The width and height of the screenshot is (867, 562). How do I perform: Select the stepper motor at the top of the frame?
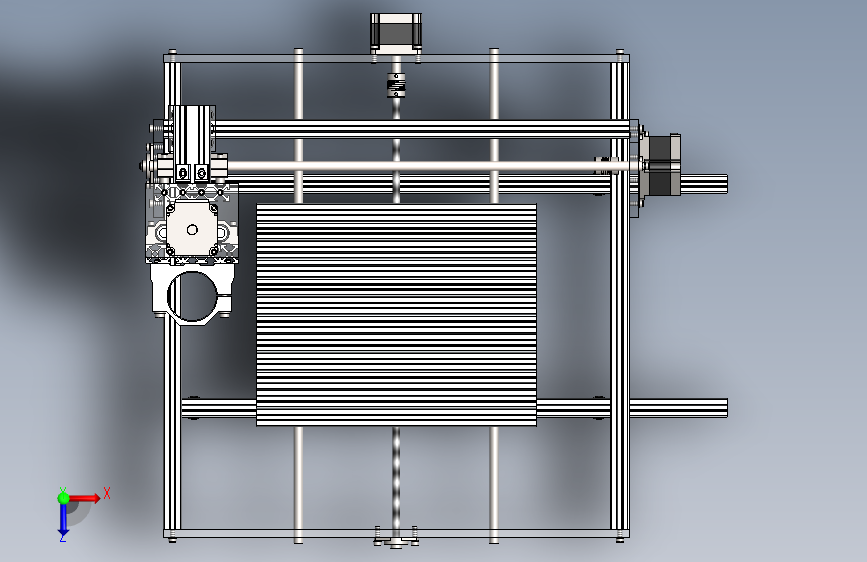[x=396, y=33]
